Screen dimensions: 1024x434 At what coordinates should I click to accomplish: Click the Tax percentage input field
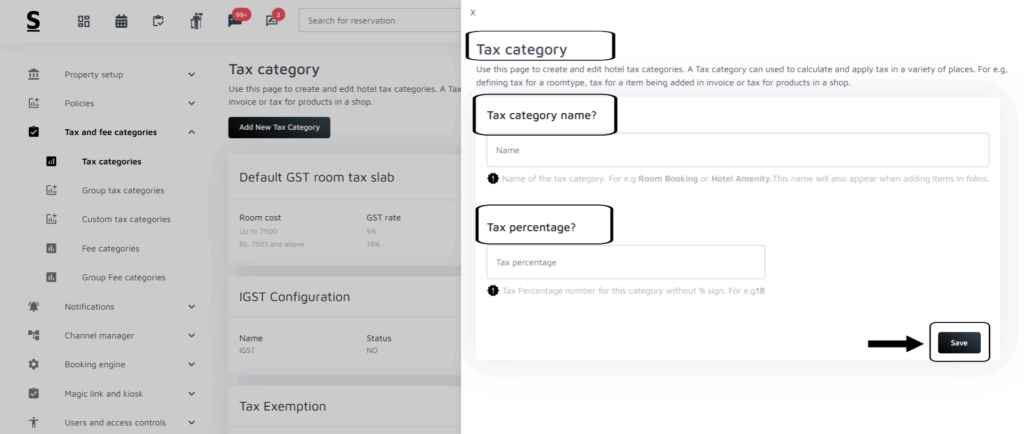pyautogui.click(x=625, y=262)
